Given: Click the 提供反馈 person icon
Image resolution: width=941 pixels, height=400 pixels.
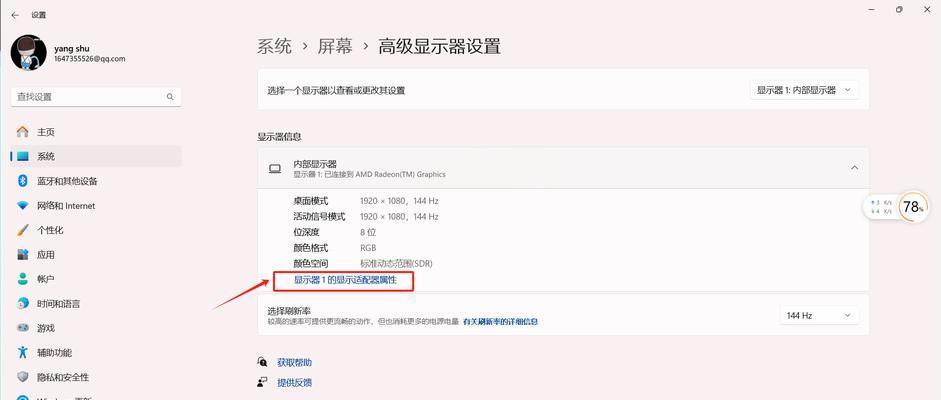Looking at the screenshot, I should pyautogui.click(x=263, y=382).
